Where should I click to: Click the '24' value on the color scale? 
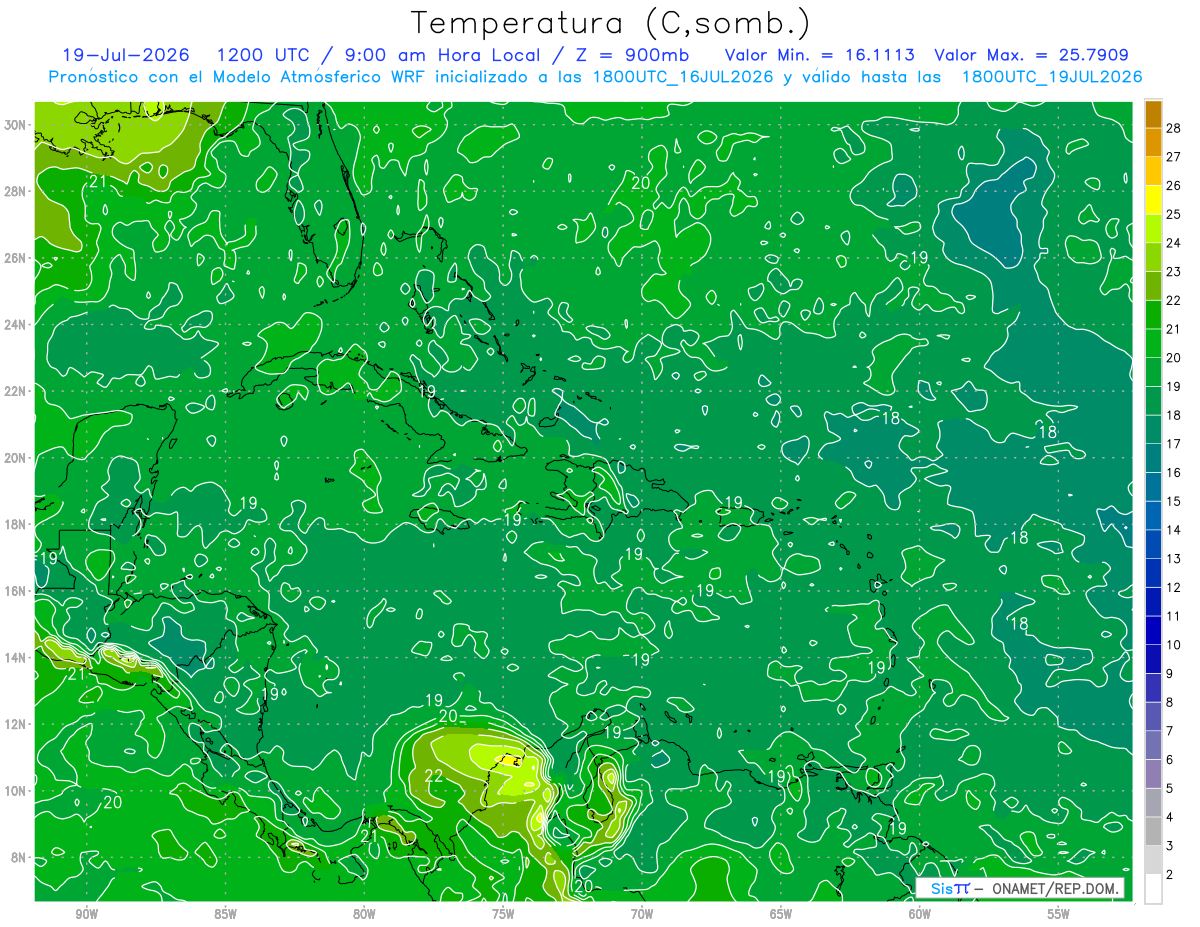click(1174, 242)
